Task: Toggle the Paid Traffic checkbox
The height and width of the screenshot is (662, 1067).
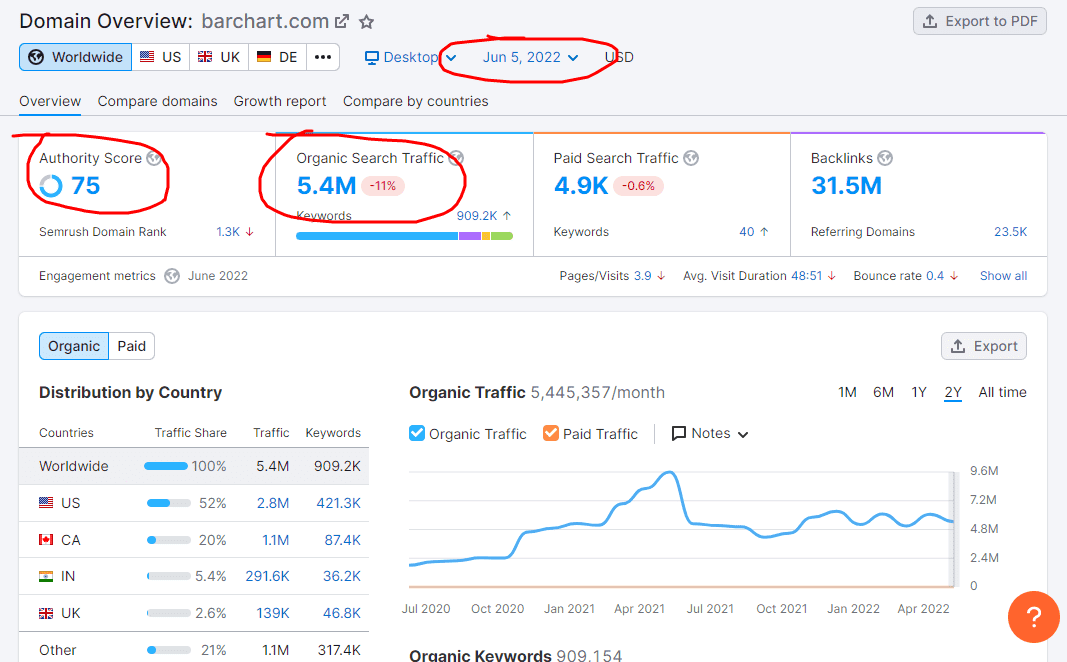Action: [551, 433]
